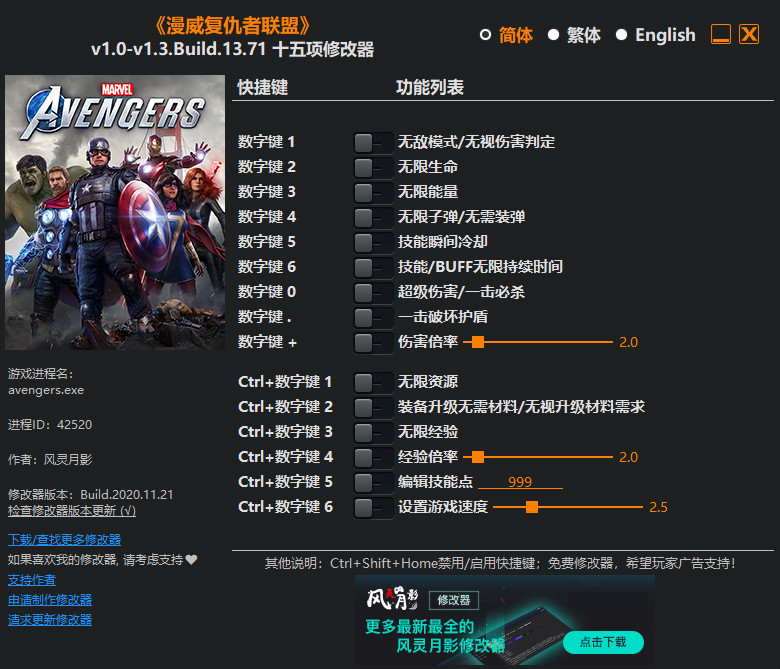Click the Ctrl+数字键 1 hotkey label
This screenshot has height=669, width=780.
[285, 382]
